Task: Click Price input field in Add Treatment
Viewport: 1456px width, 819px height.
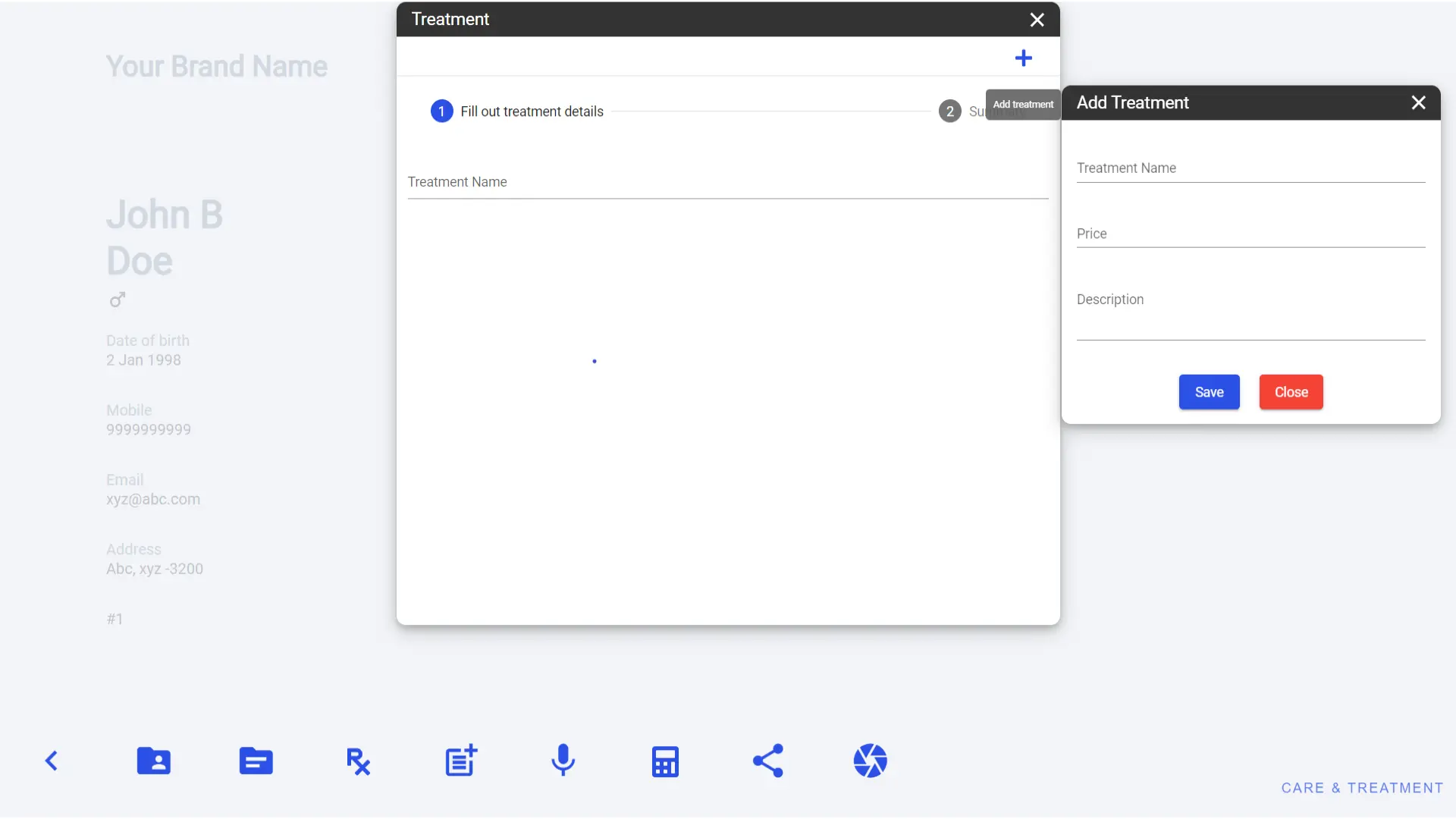Action: tap(1250, 234)
